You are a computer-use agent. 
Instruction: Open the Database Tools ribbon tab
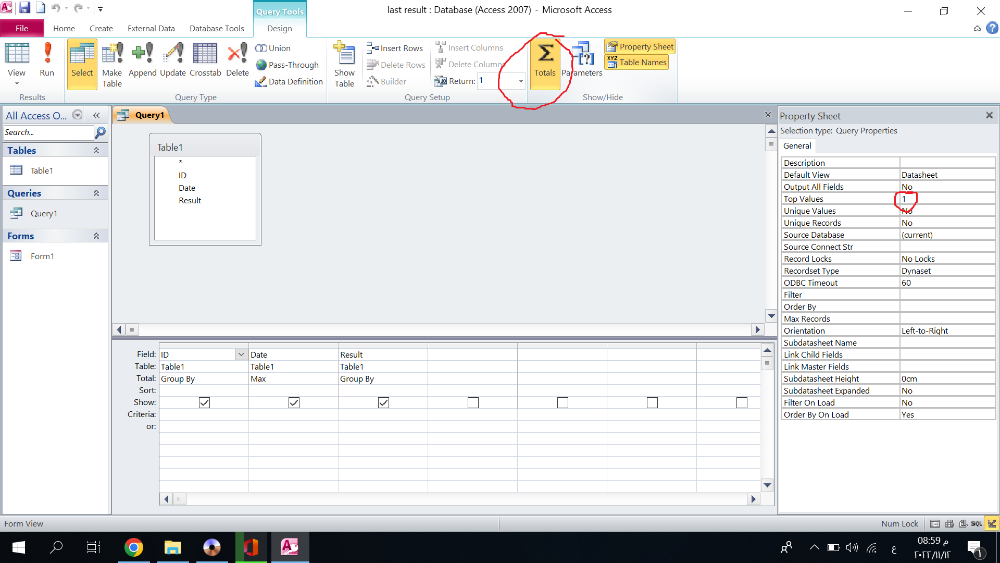tap(217, 28)
